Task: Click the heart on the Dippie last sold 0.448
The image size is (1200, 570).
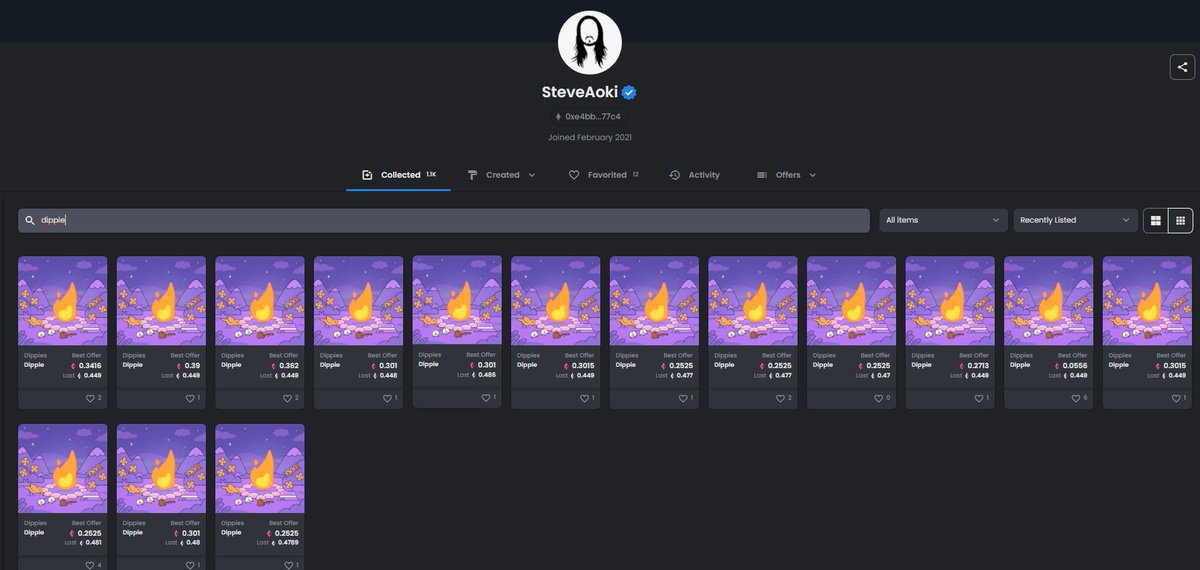Action: (387, 398)
